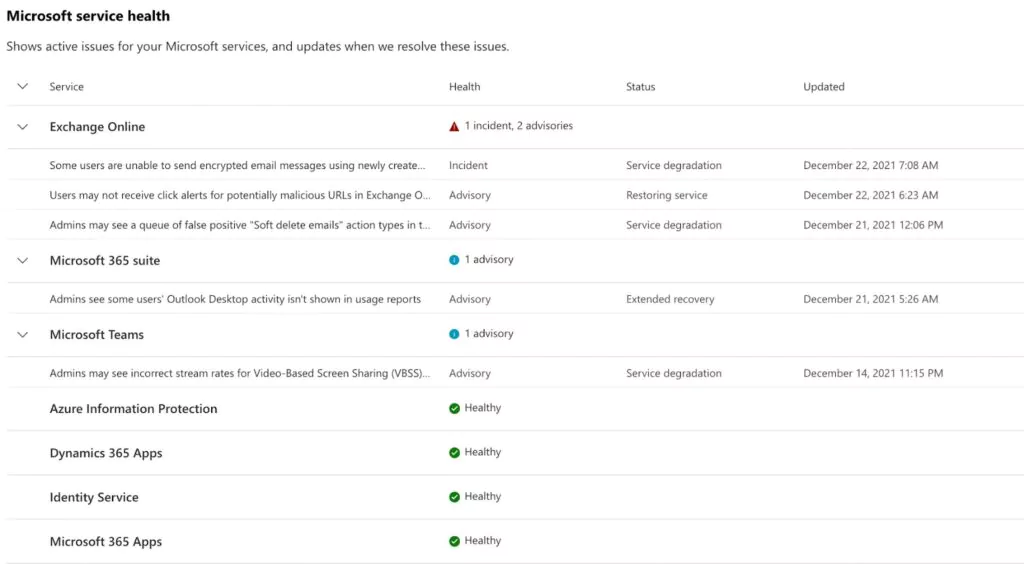Viewport: 1024px width, 564px height.
Task: Open the Outlook Desktop activity usage reports advisory
Action: [x=235, y=299]
